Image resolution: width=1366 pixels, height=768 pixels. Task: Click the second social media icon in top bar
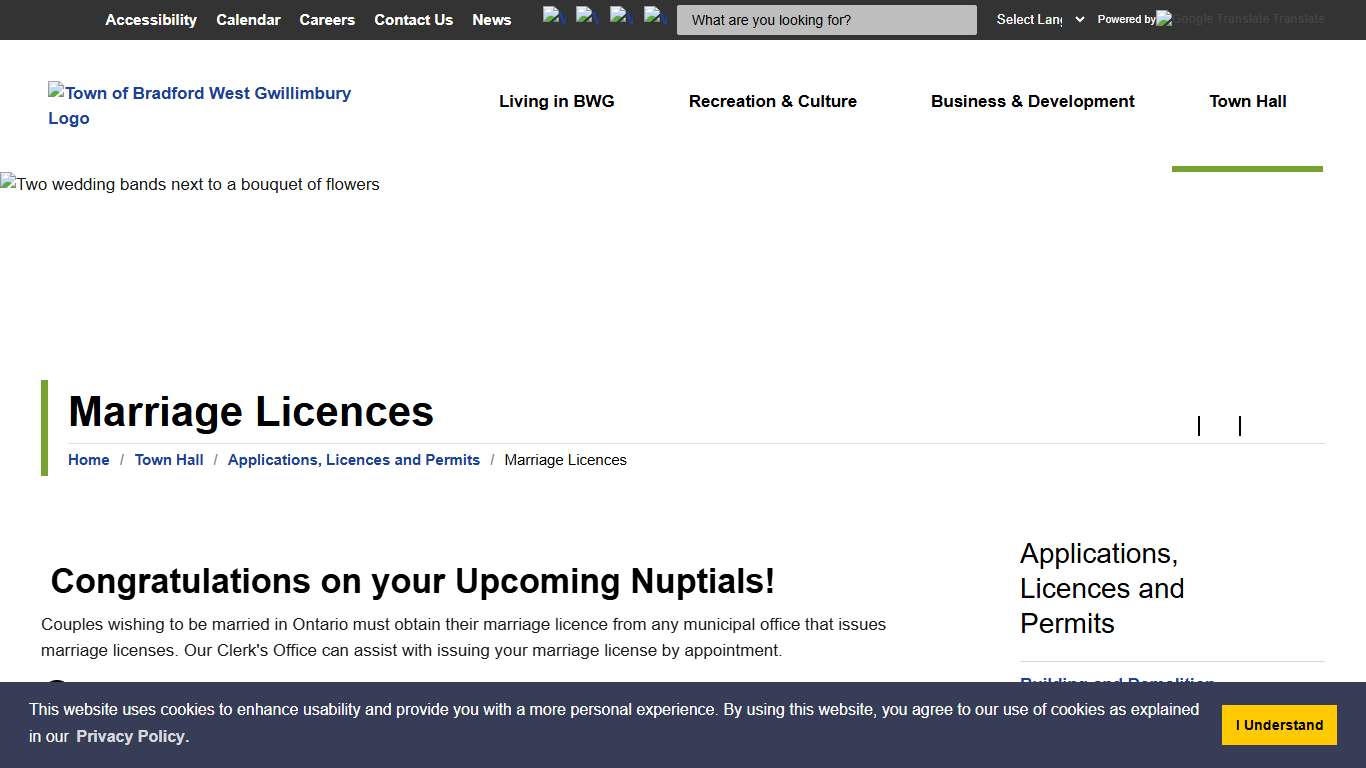pos(587,16)
